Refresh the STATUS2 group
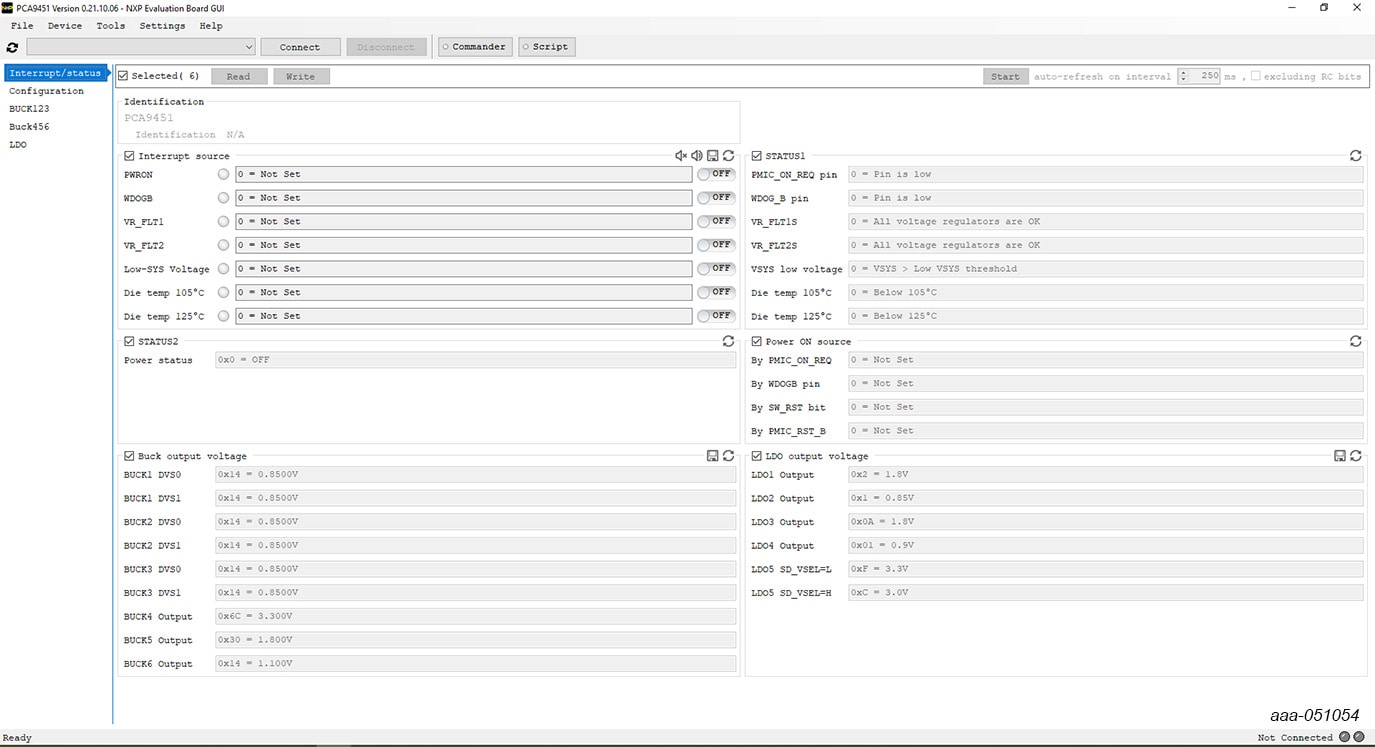 [729, 341]
